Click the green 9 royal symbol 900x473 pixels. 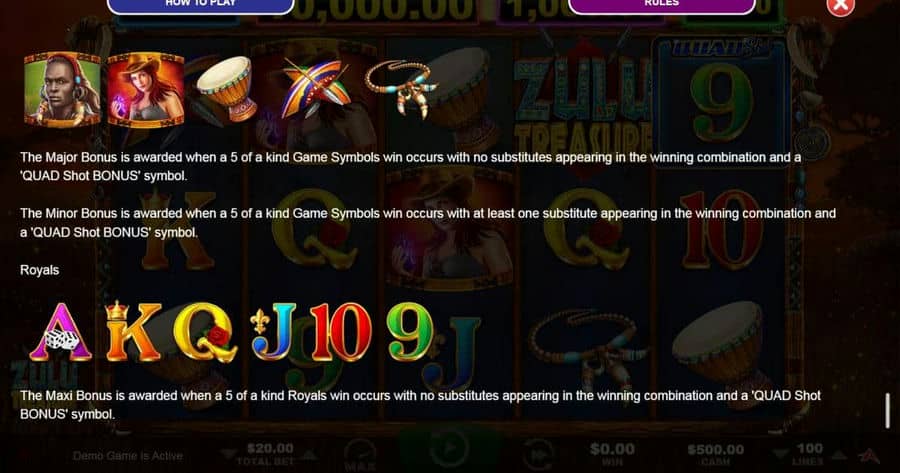410,332
